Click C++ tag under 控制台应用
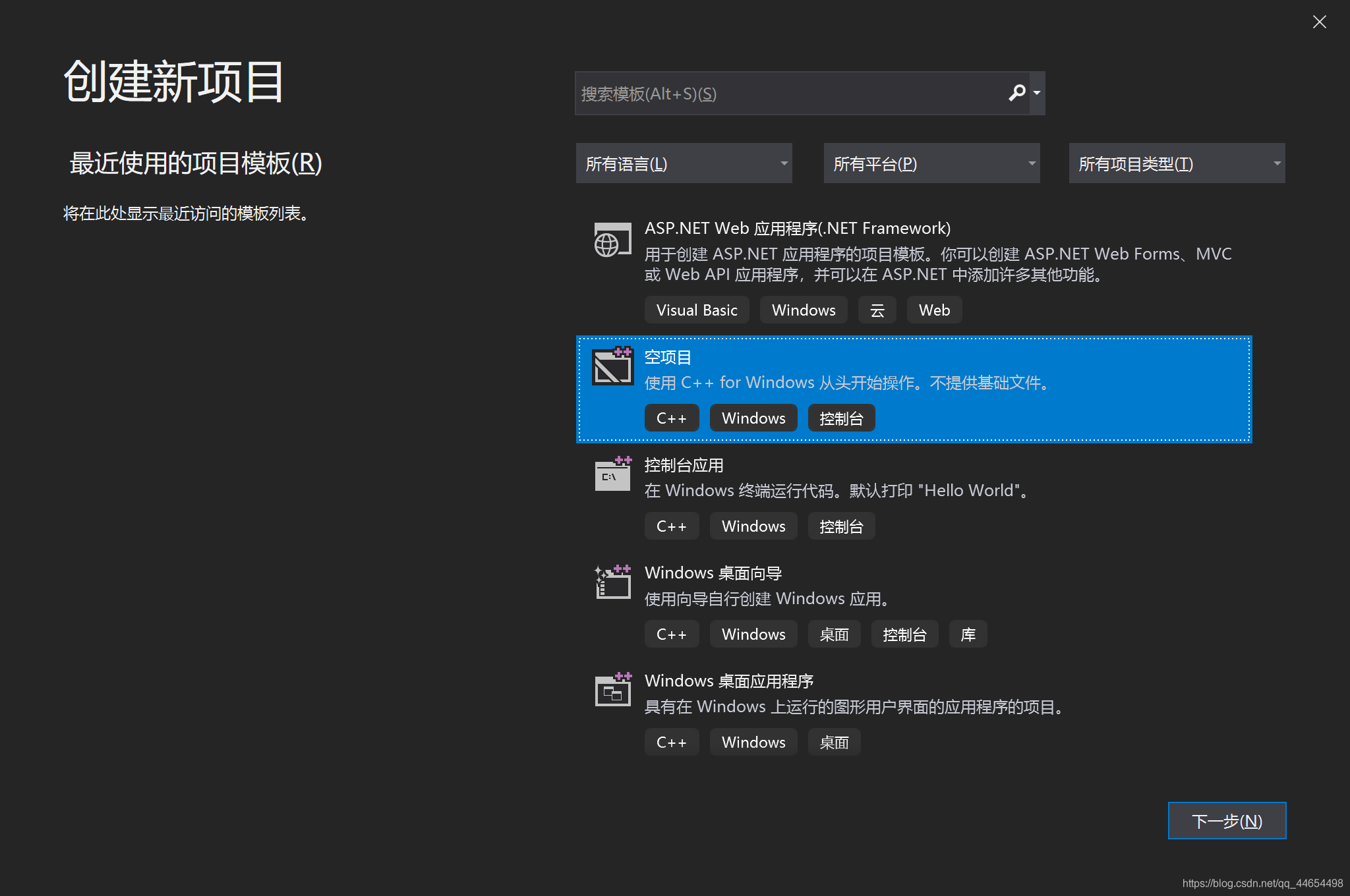The image size is (1350, 896). [x=672, y=526]
